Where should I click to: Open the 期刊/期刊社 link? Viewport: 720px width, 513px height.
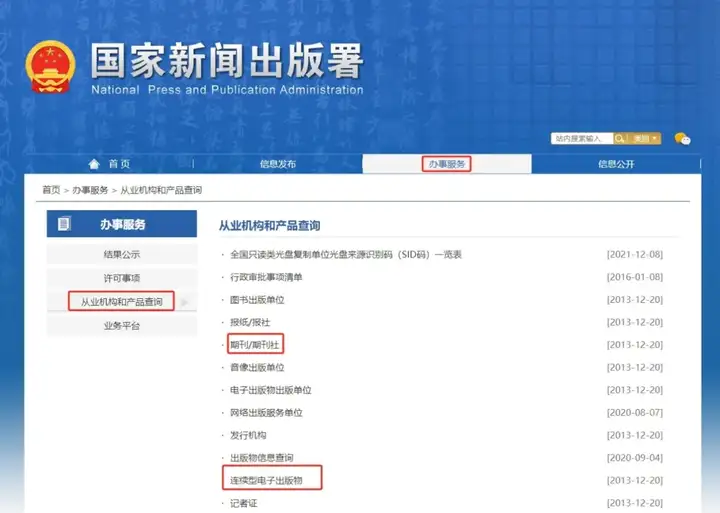point(255,345)
